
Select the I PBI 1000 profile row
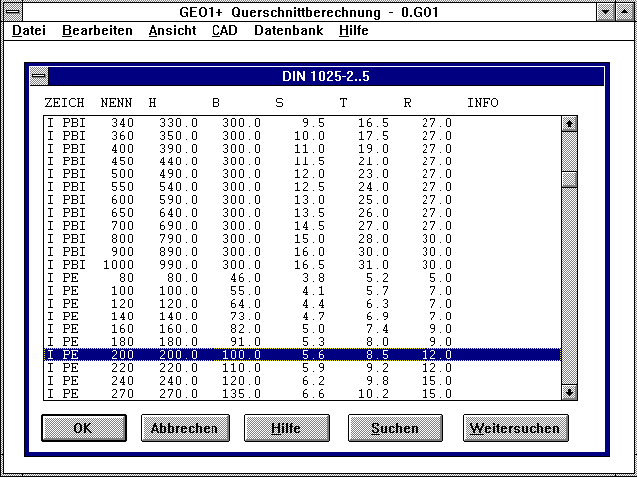[300, 263]
